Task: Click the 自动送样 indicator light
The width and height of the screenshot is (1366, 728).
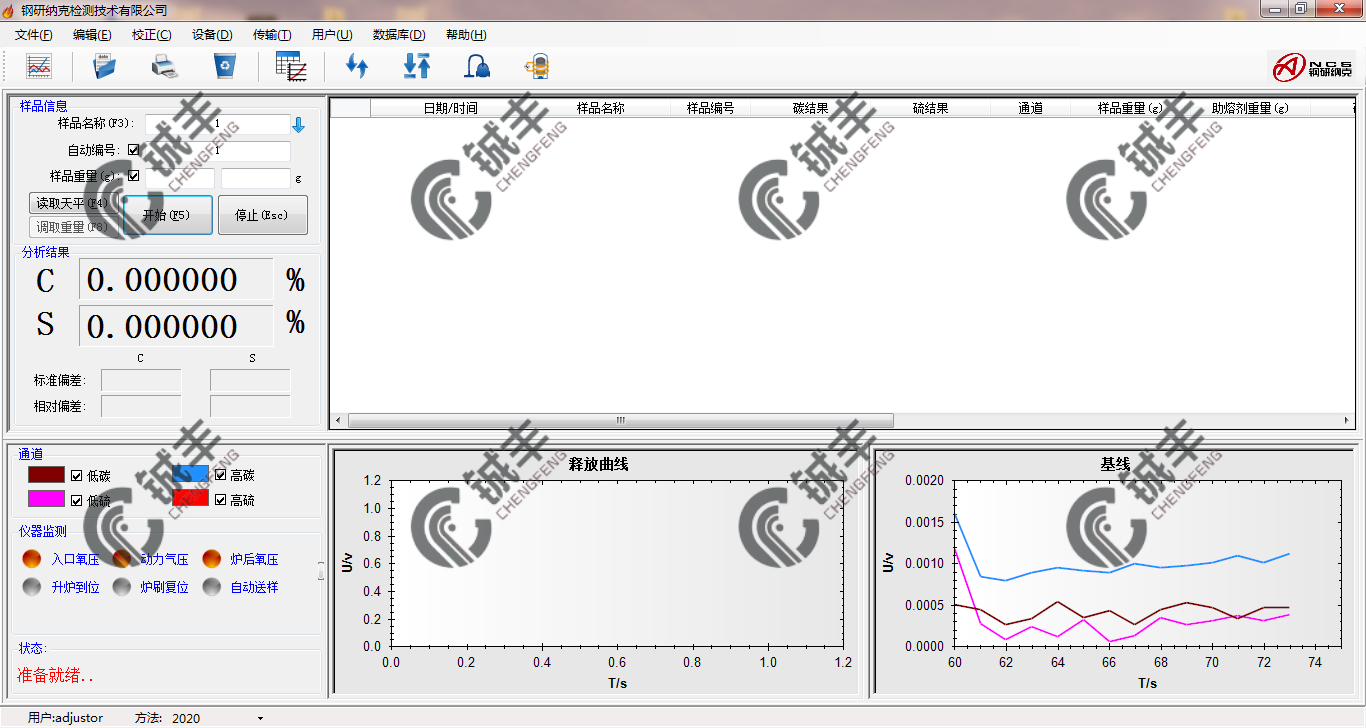Action: pyautogui.click(x=212, y=587)
